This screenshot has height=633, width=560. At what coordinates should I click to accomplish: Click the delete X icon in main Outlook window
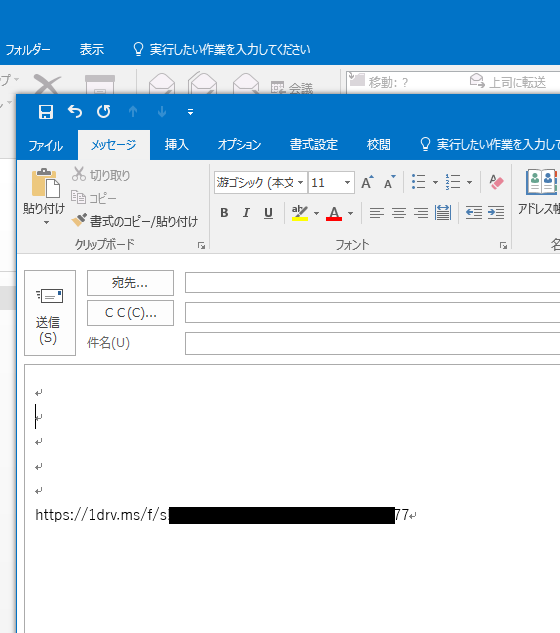click(47, 84)
